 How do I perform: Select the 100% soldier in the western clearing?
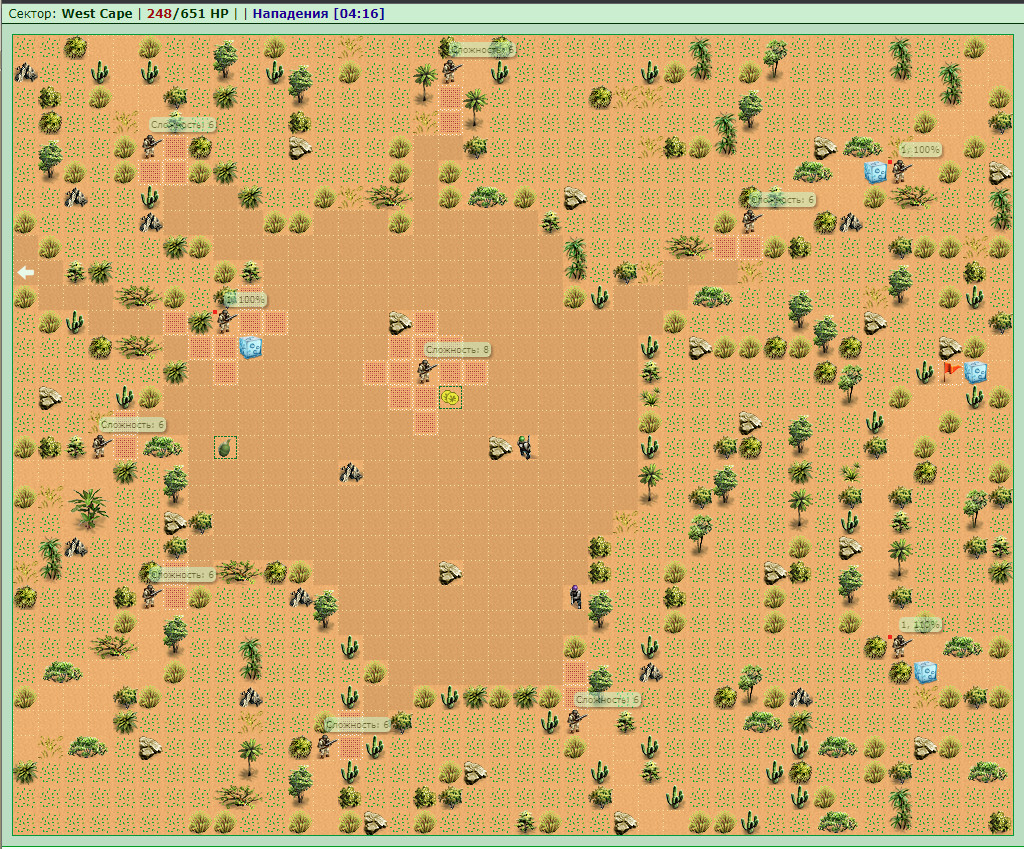(225, 321)
